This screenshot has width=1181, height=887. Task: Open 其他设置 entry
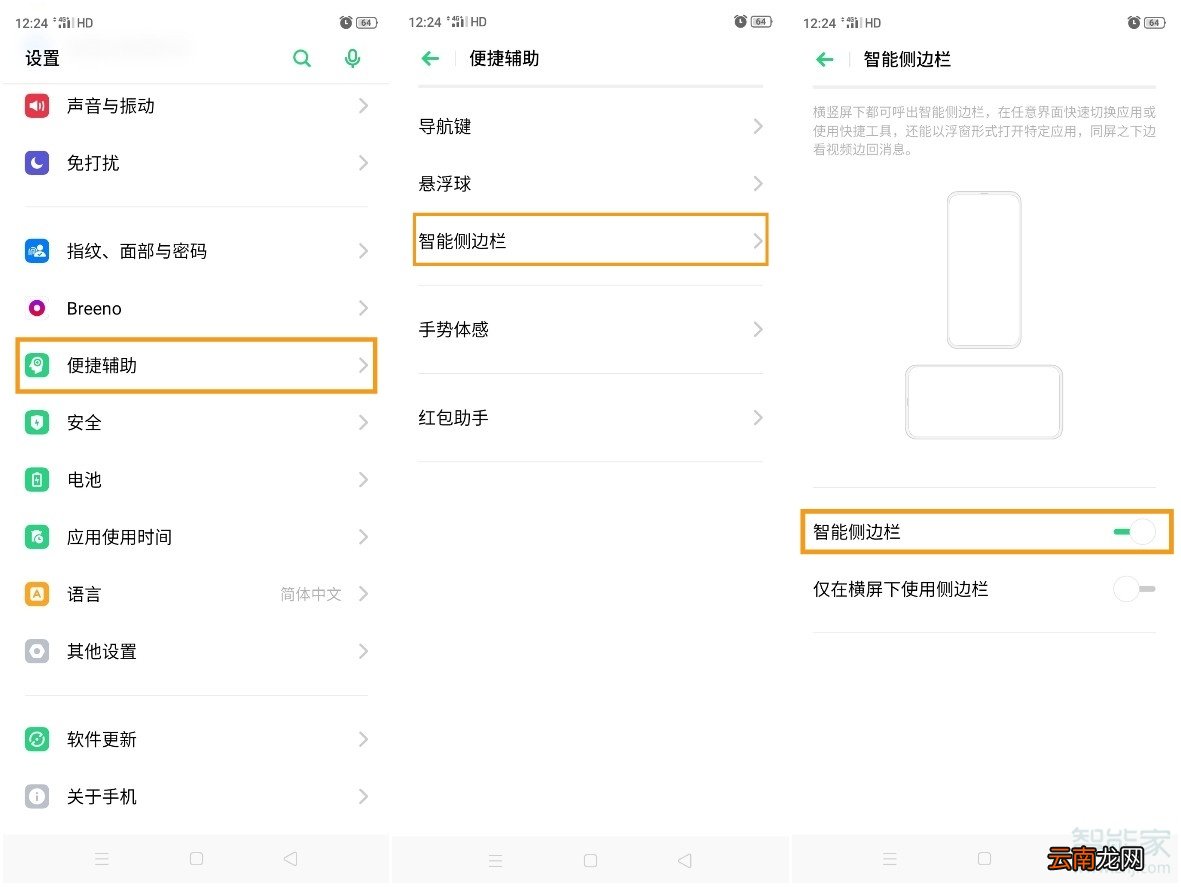(196, 651)
